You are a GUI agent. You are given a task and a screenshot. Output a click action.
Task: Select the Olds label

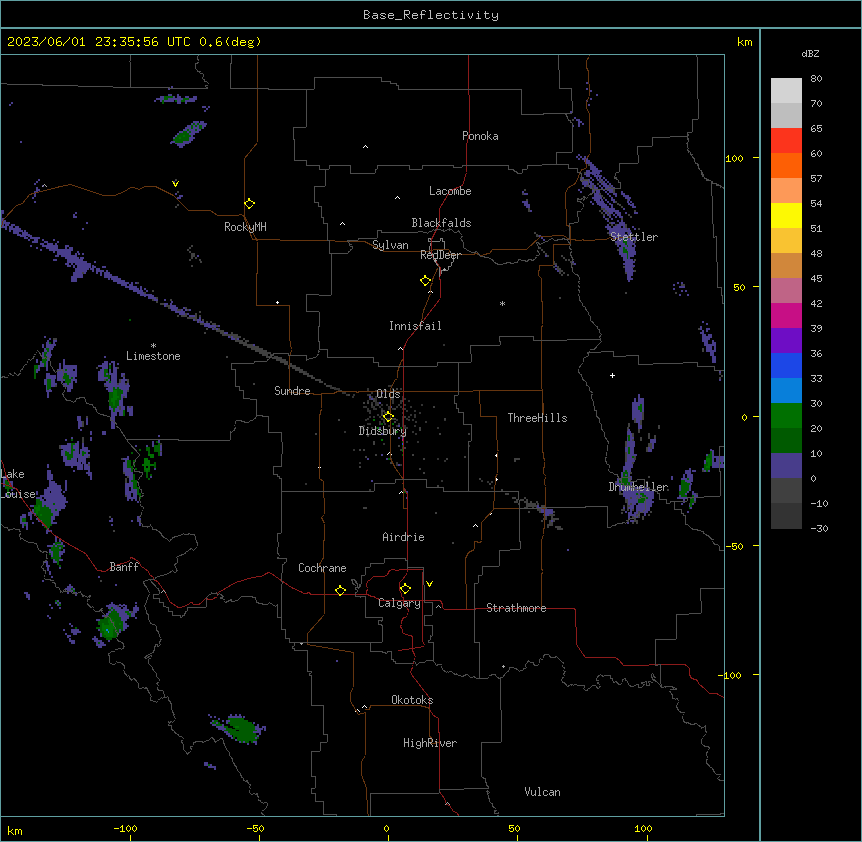pyautogui.click(x=388, y=394)
